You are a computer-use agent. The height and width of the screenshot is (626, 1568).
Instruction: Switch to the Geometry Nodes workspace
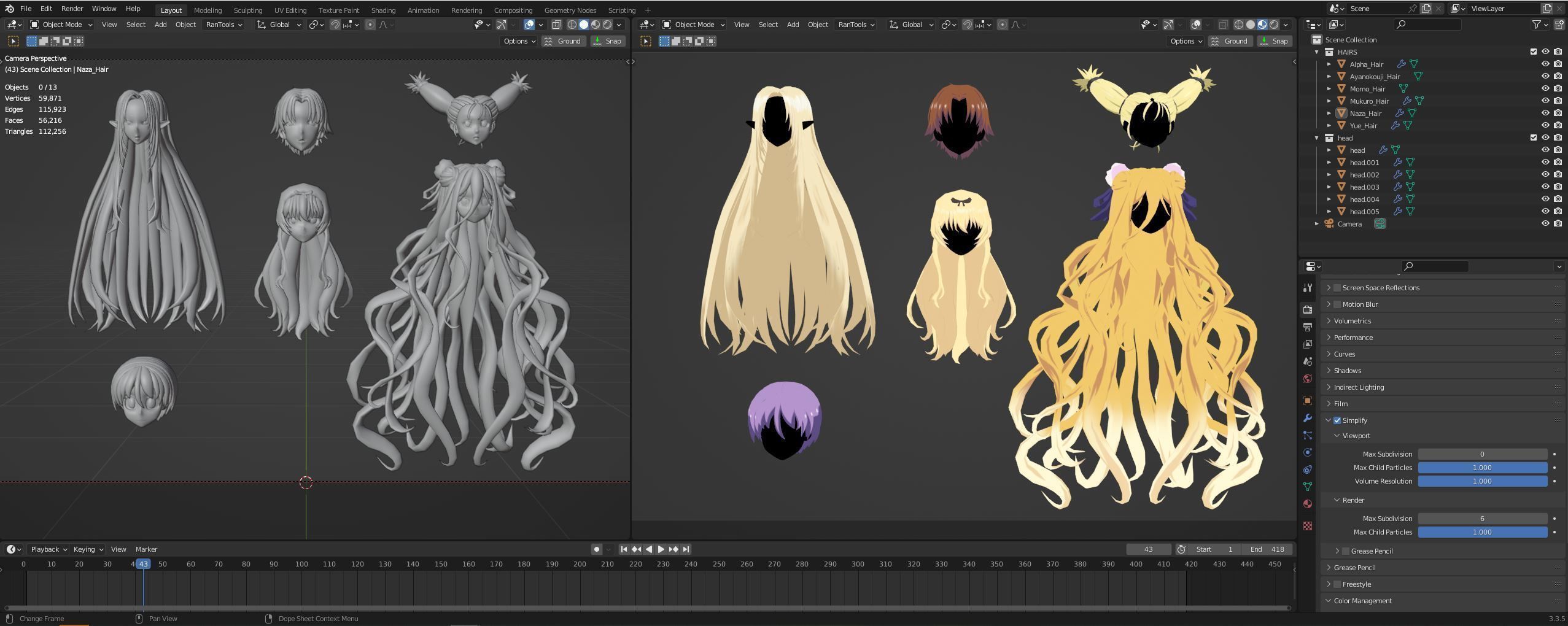point(570,10)
